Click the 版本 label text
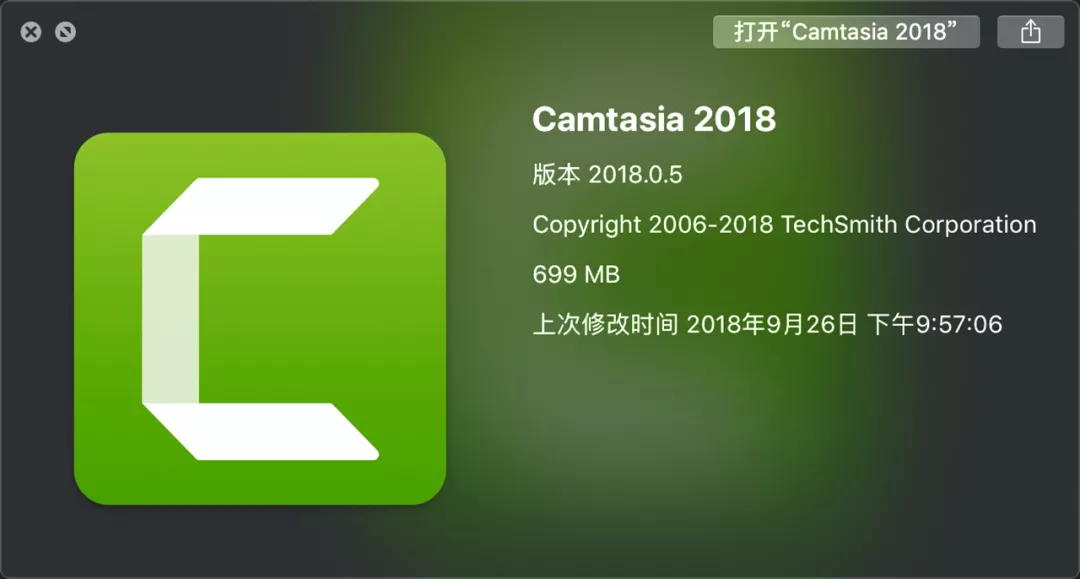 [556, 174]
